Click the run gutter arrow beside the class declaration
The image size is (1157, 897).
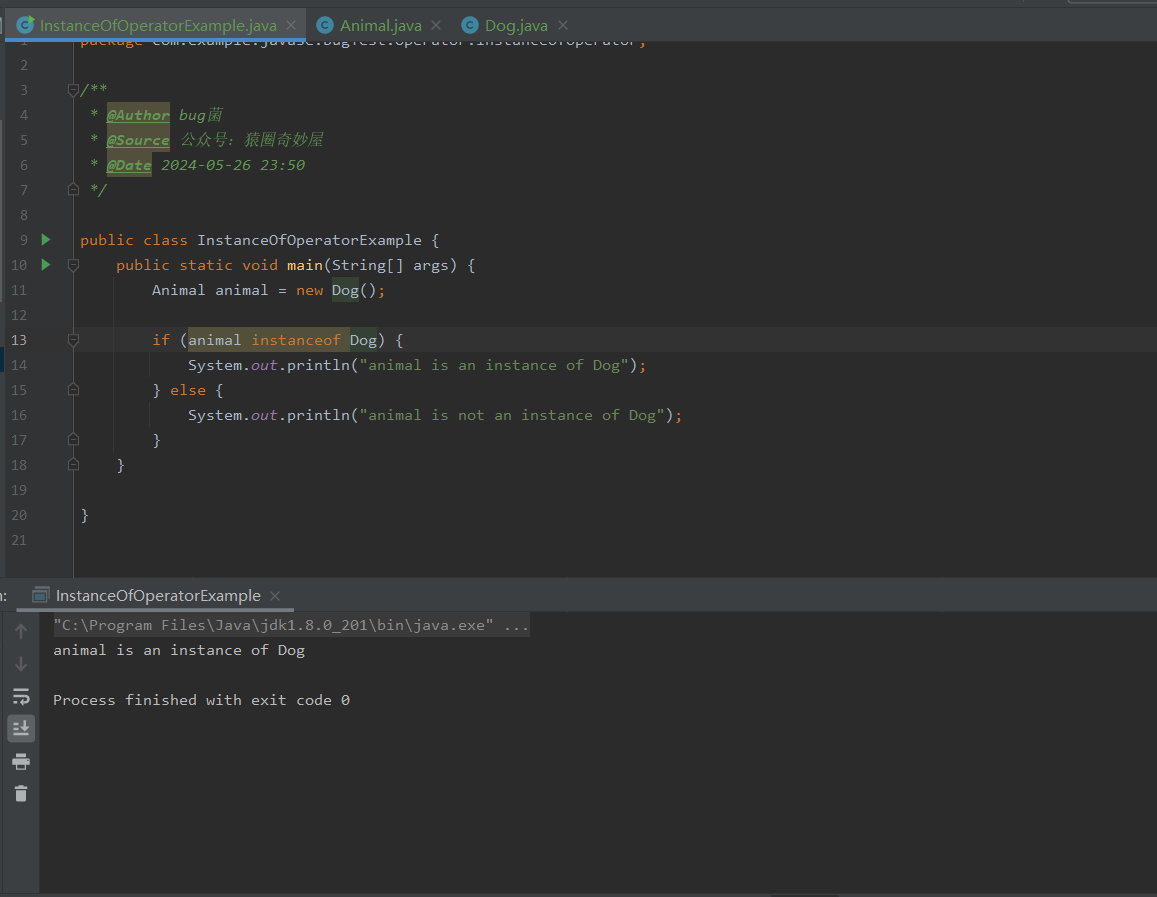point(46,240)
